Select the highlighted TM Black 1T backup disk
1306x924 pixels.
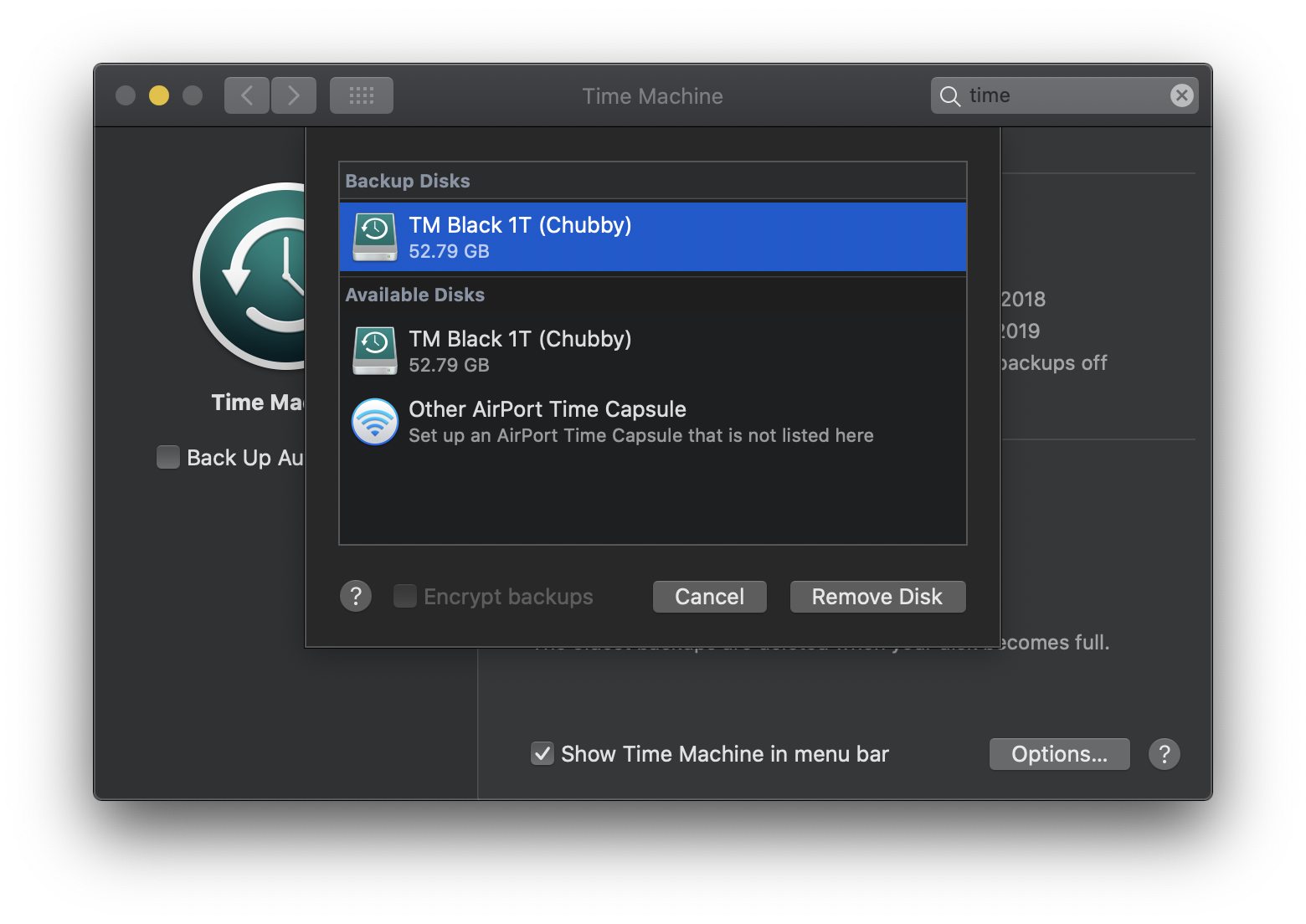(520, 237)
